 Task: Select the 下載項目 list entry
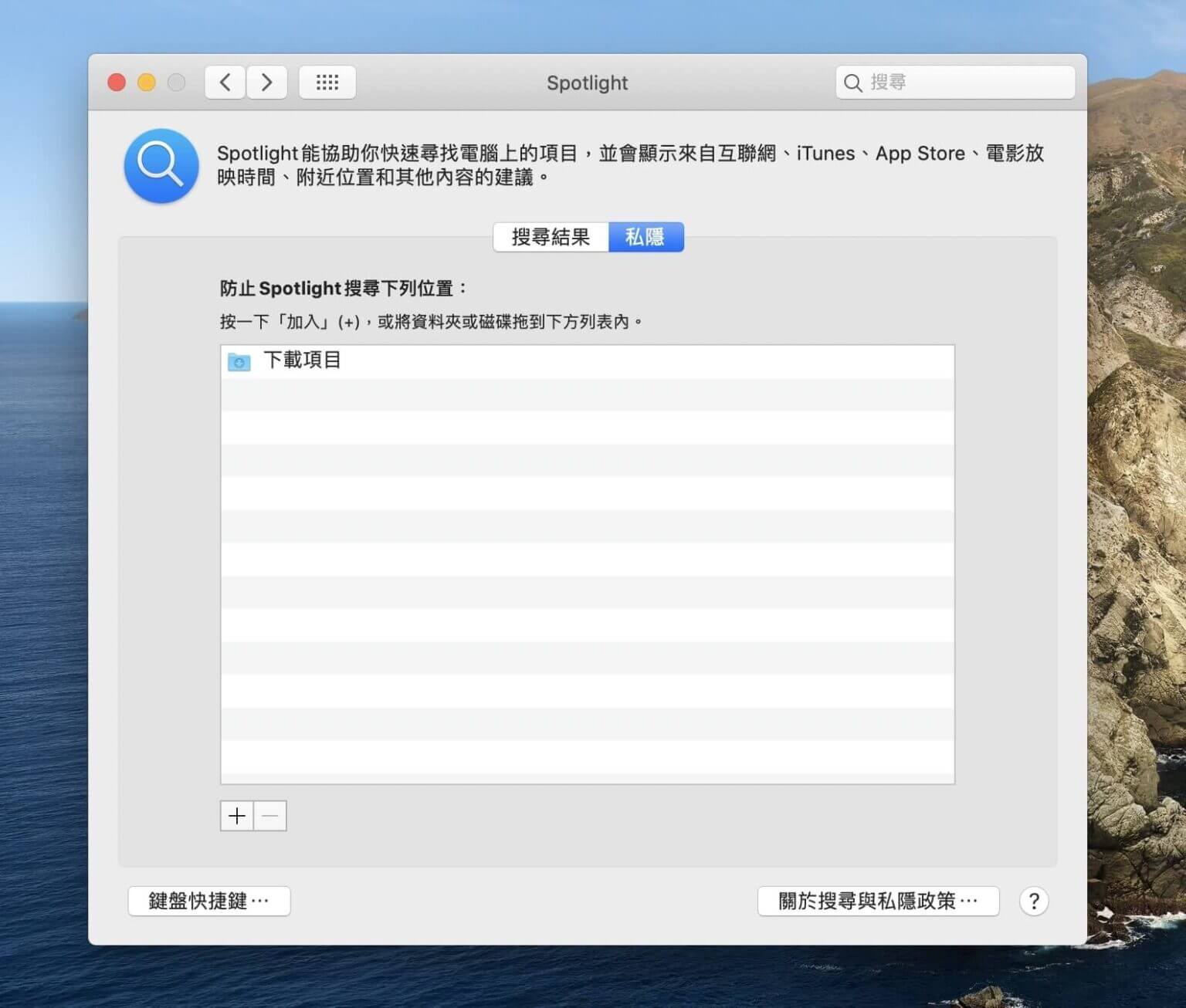303,360
